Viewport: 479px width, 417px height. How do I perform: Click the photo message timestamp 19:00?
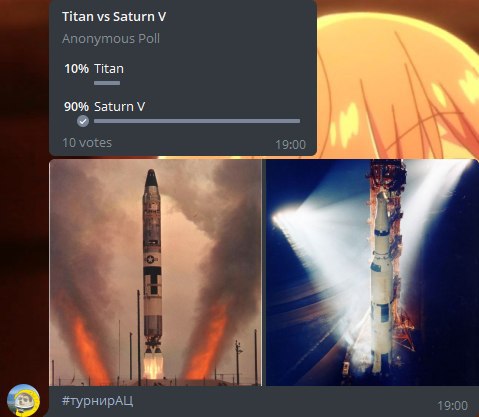[452, 406]
